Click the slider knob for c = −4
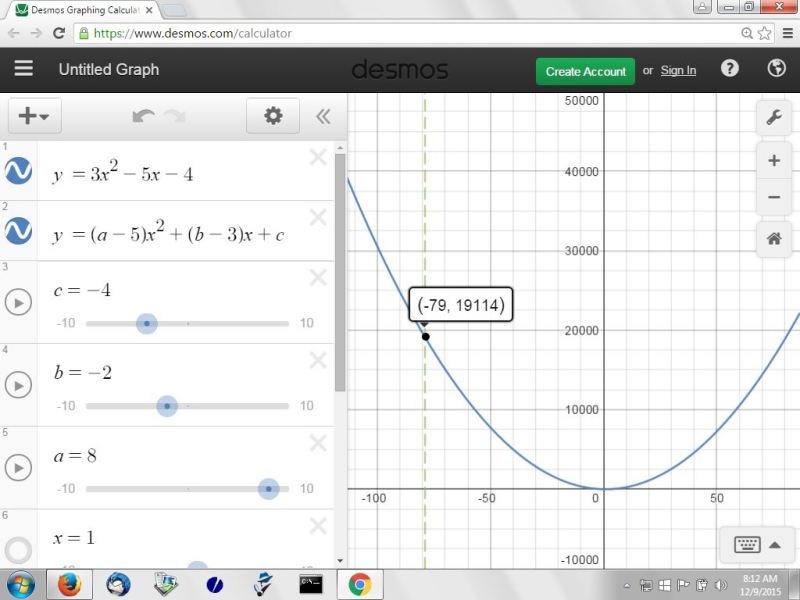 click(x=147, y=323)
